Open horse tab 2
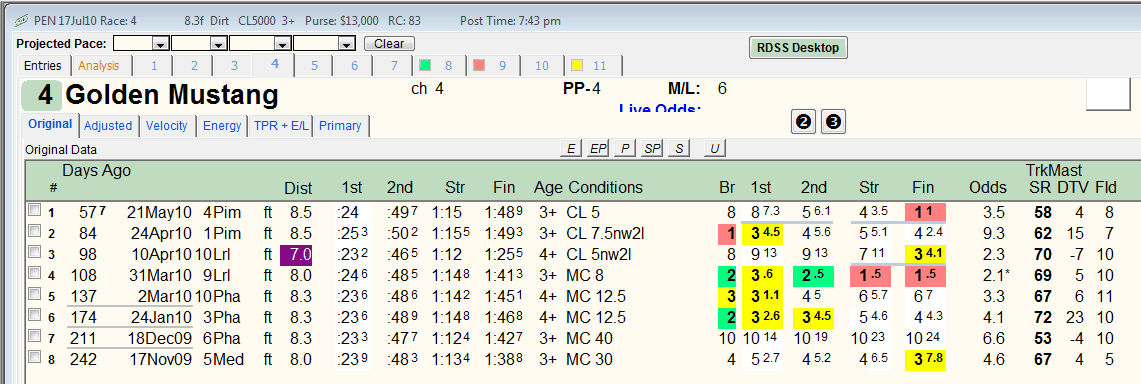1141x384 pixels. click(x=194, y=65)
